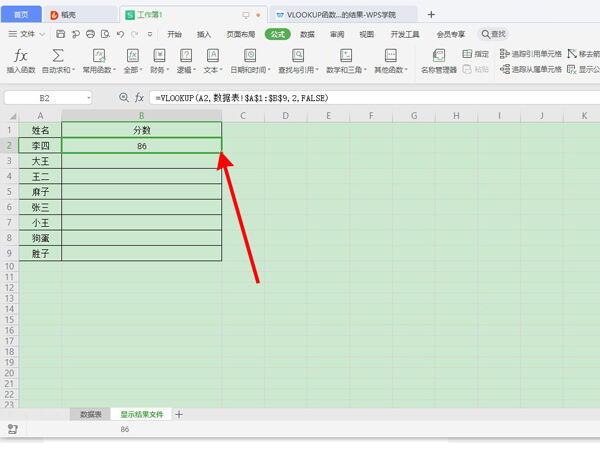Open the Name Box dropdown arrow
The height and width of the screenshot is (450, 600).
tap(88, 98)
